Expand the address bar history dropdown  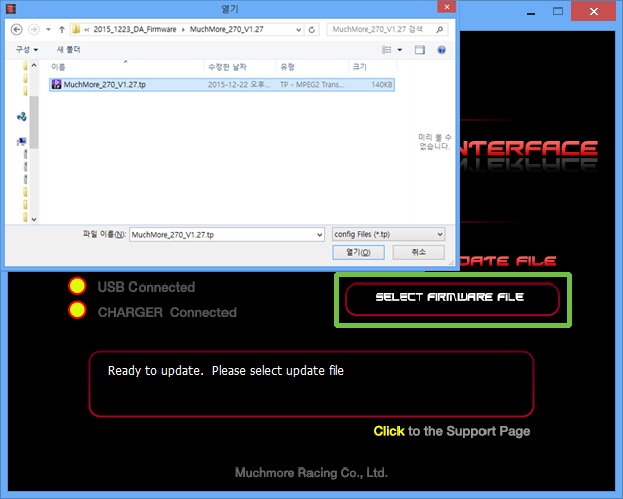[x=298, y=29]
